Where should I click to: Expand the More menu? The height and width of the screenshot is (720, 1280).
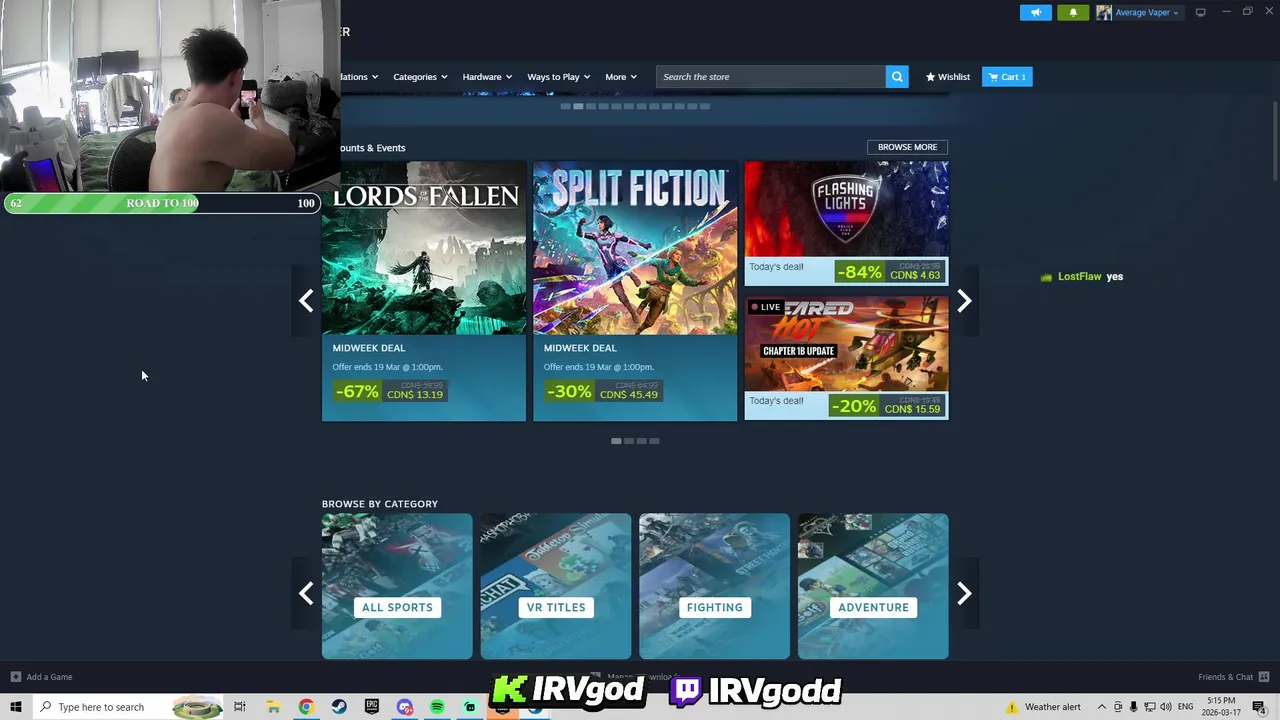621,77
